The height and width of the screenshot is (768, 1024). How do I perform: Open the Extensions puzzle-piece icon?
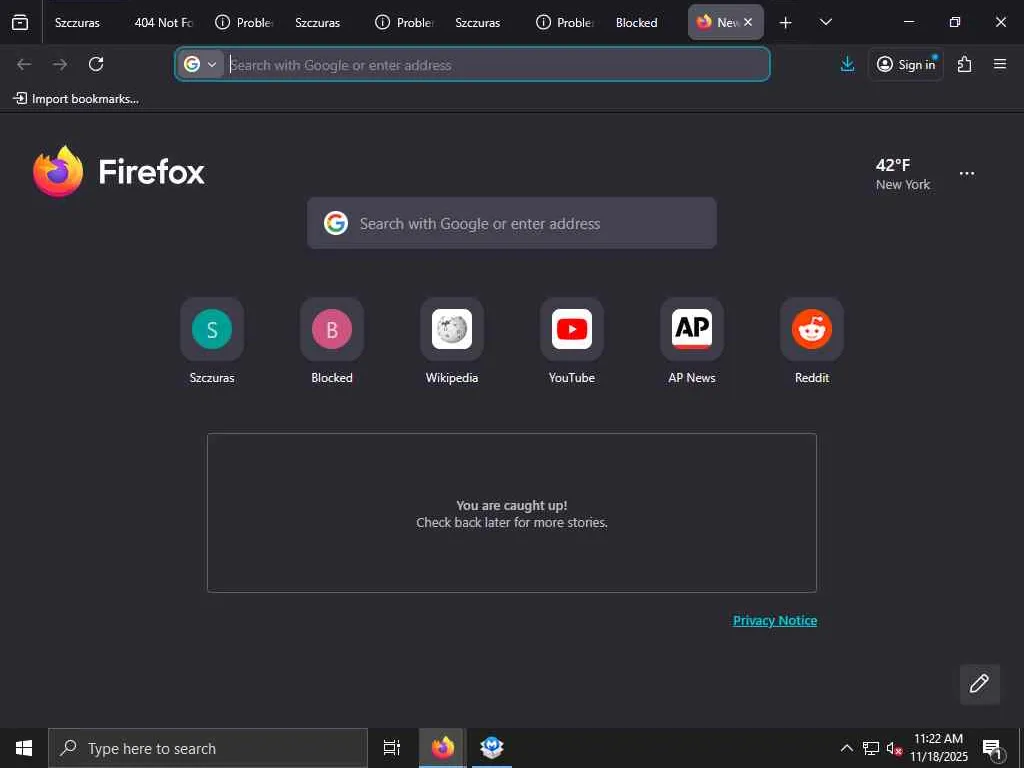[x=965, y=64]
